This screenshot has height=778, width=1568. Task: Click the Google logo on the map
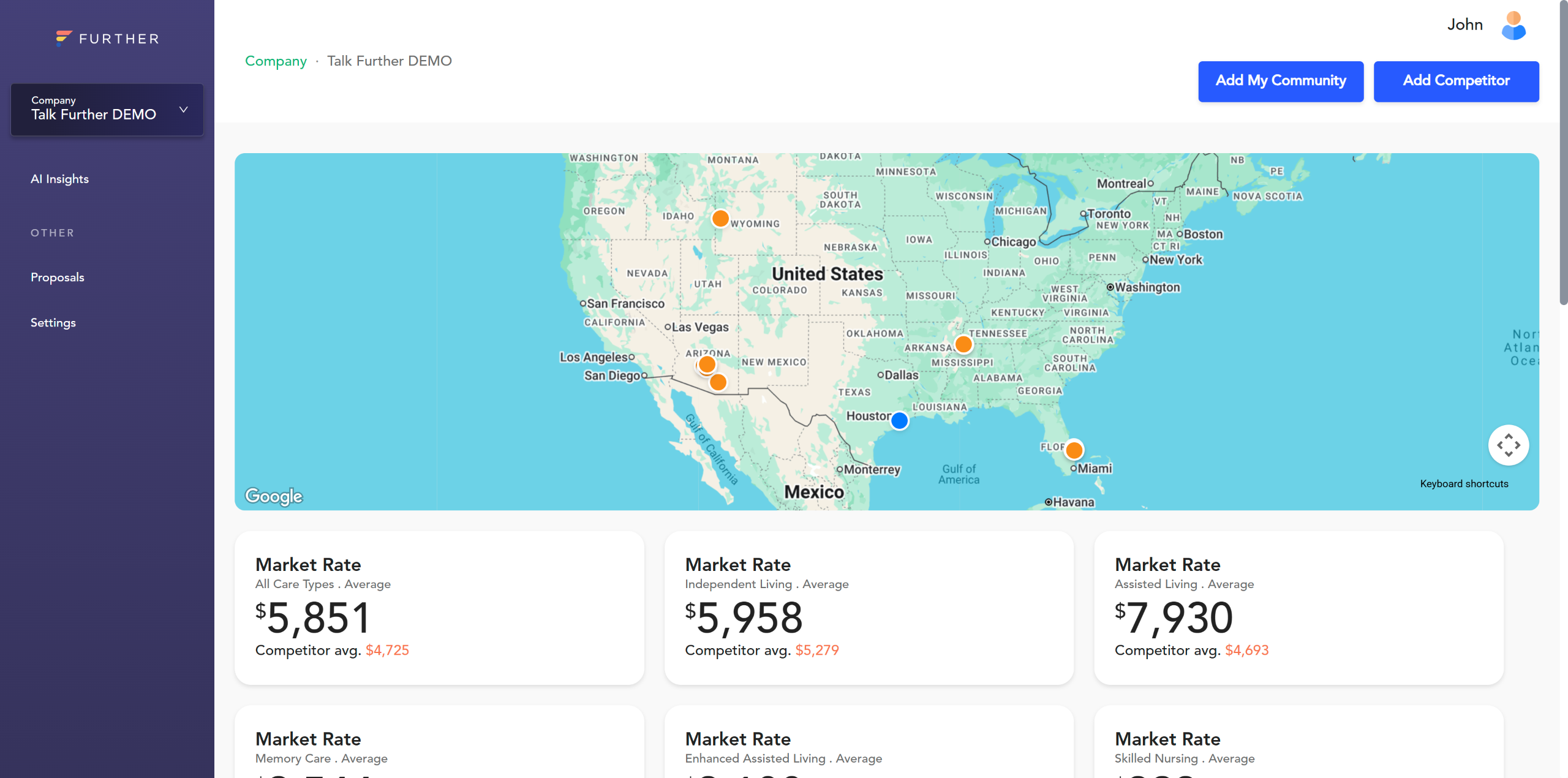click(x=274, y=496)
